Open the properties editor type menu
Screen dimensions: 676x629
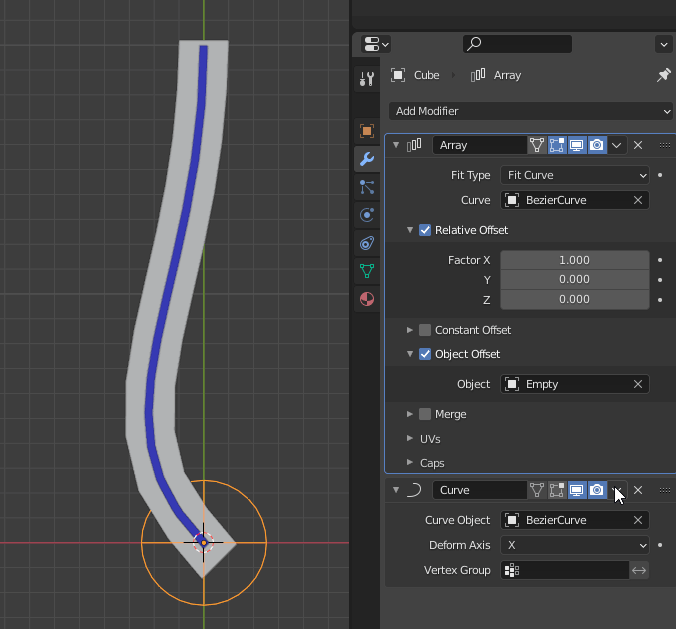coord(376,44)
